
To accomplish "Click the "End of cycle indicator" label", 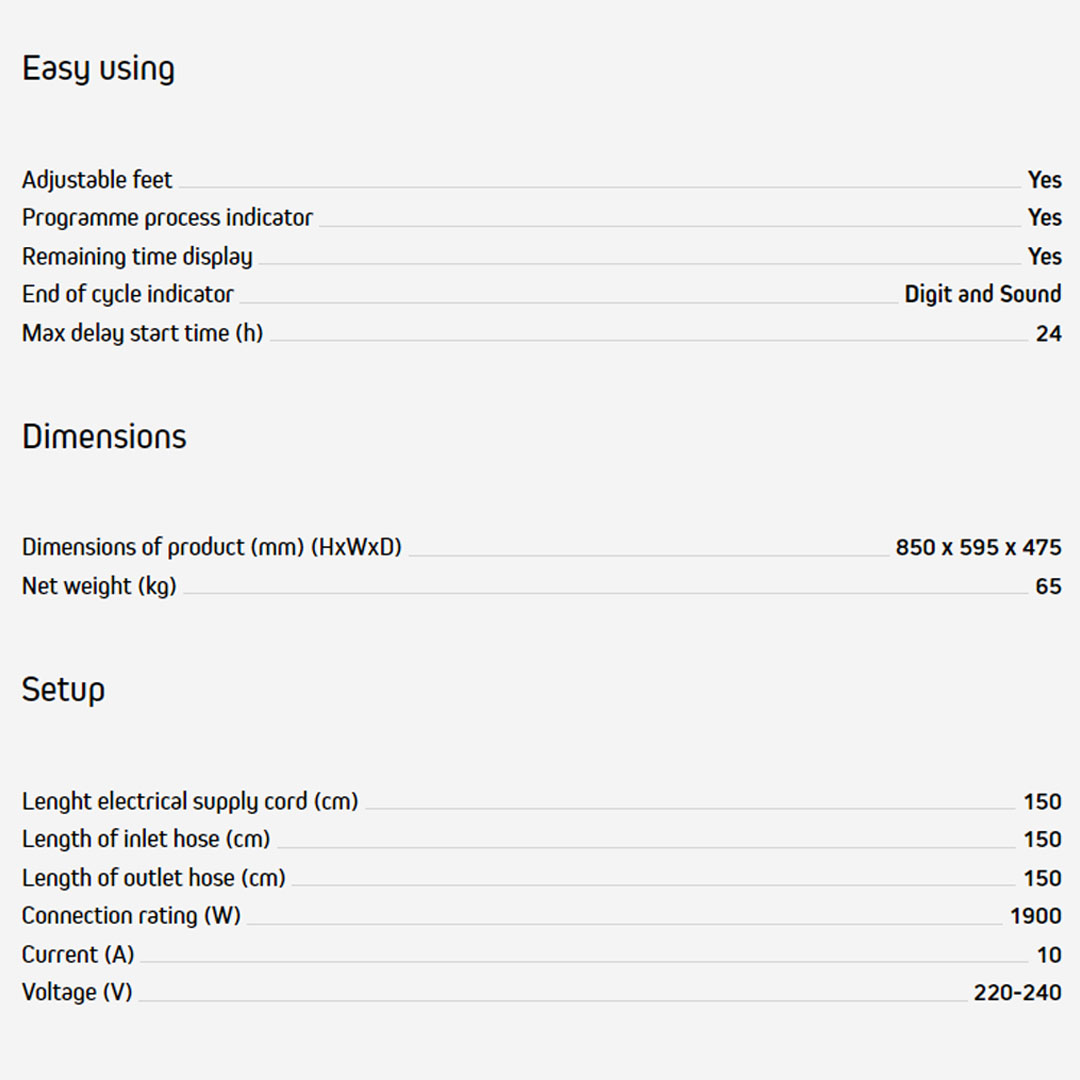I will (x=128, y=294).
